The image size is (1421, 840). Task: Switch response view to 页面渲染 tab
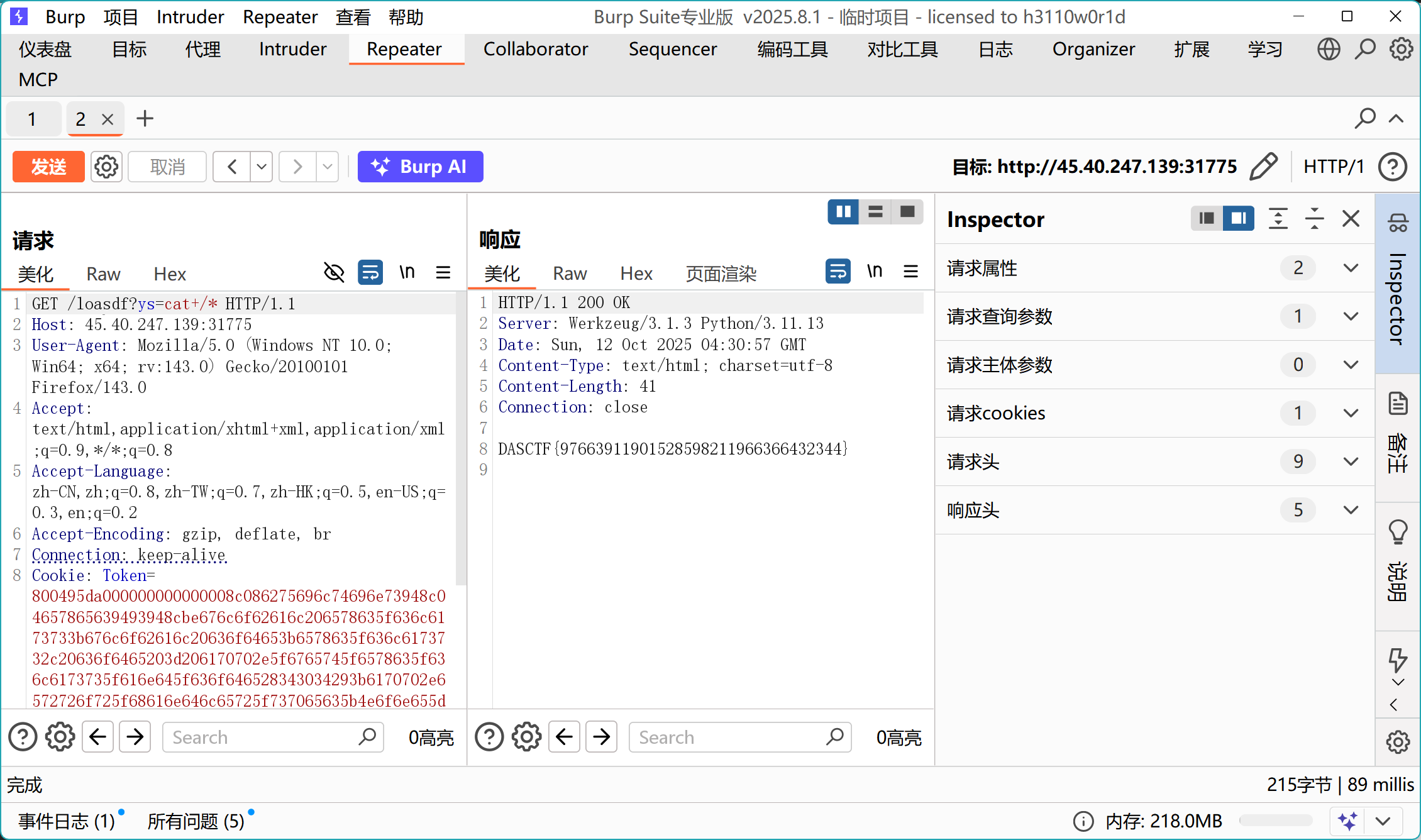tap(721, 274)
